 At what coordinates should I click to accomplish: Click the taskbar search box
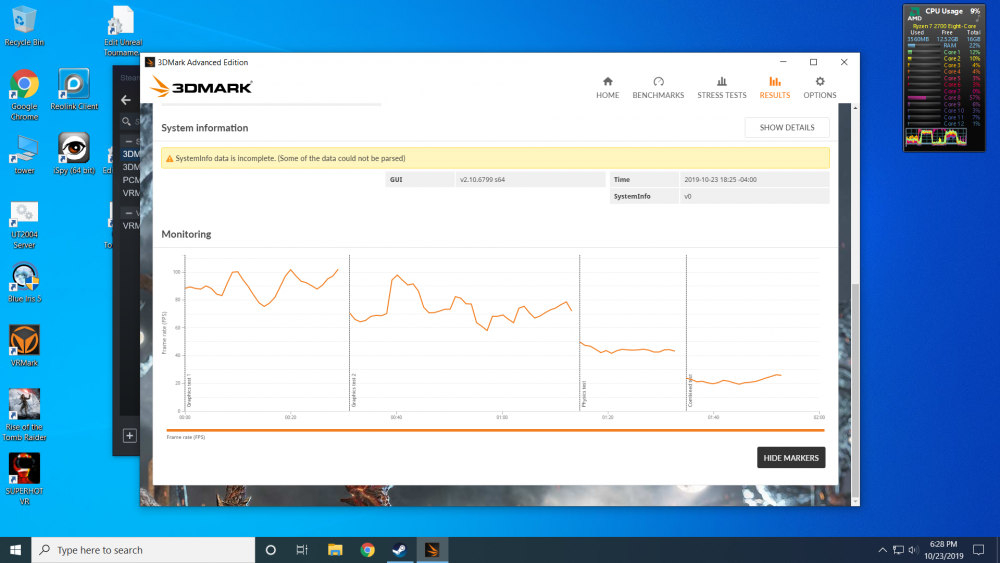[143, 550]
